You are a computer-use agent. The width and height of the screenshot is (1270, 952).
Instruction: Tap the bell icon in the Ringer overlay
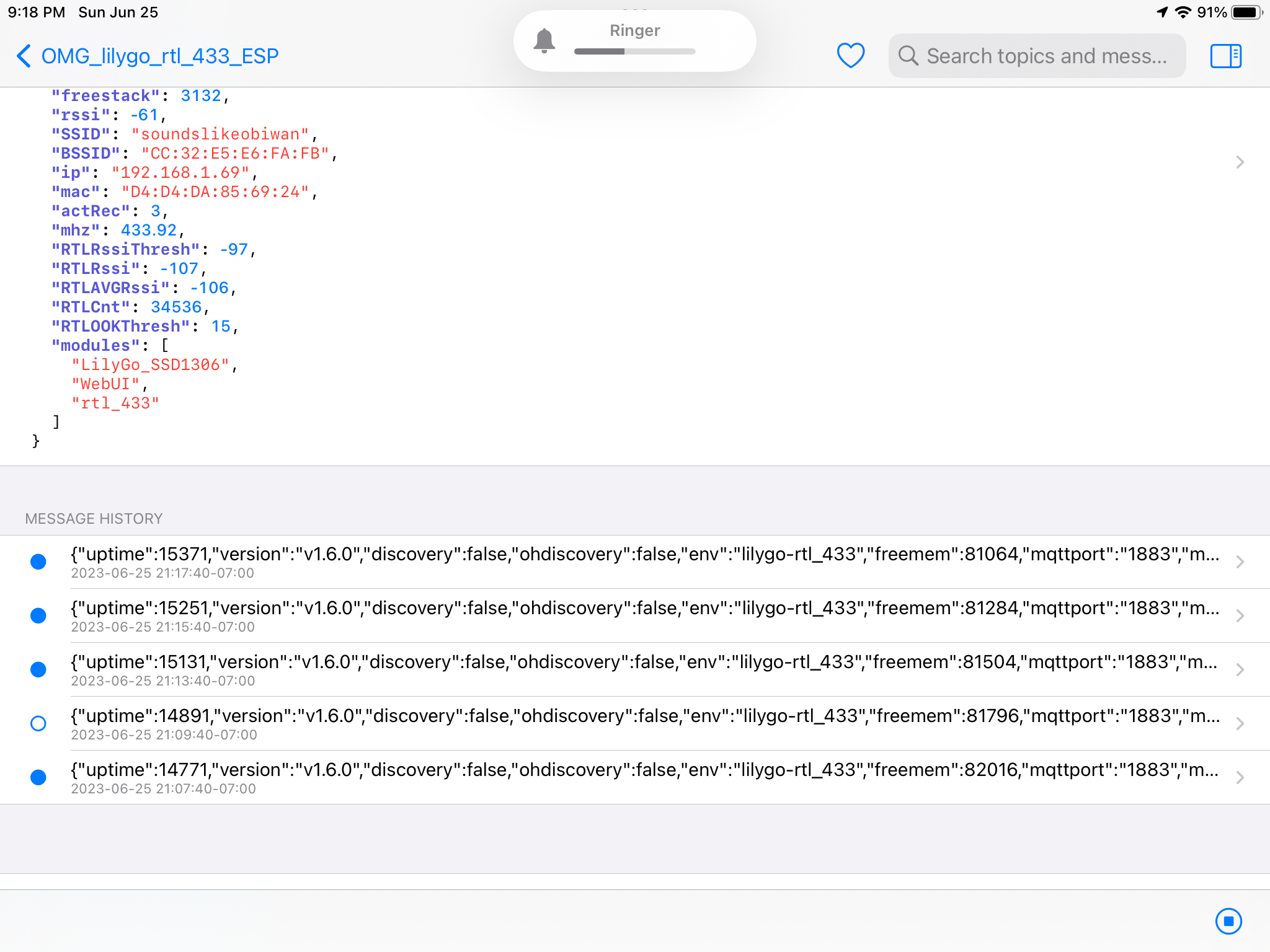545,39
